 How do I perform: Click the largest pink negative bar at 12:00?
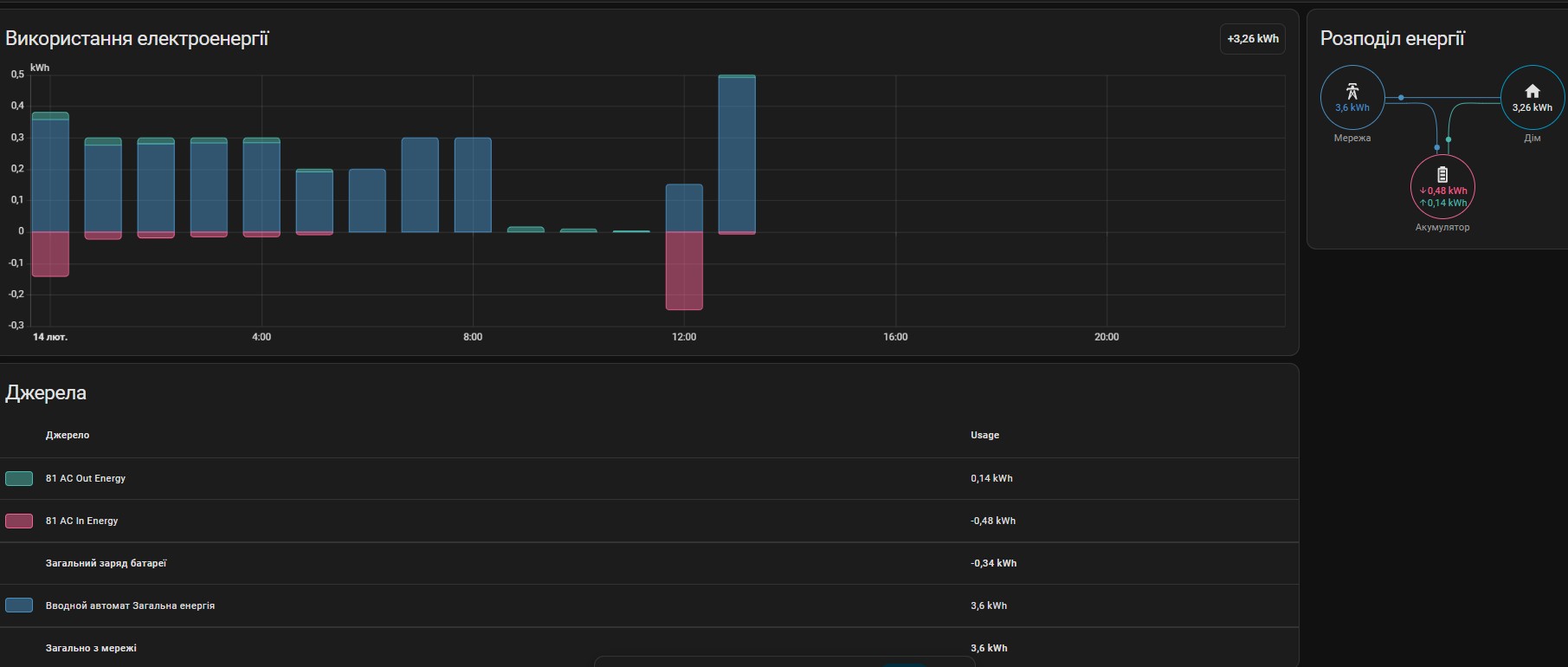tap(684, 270)
